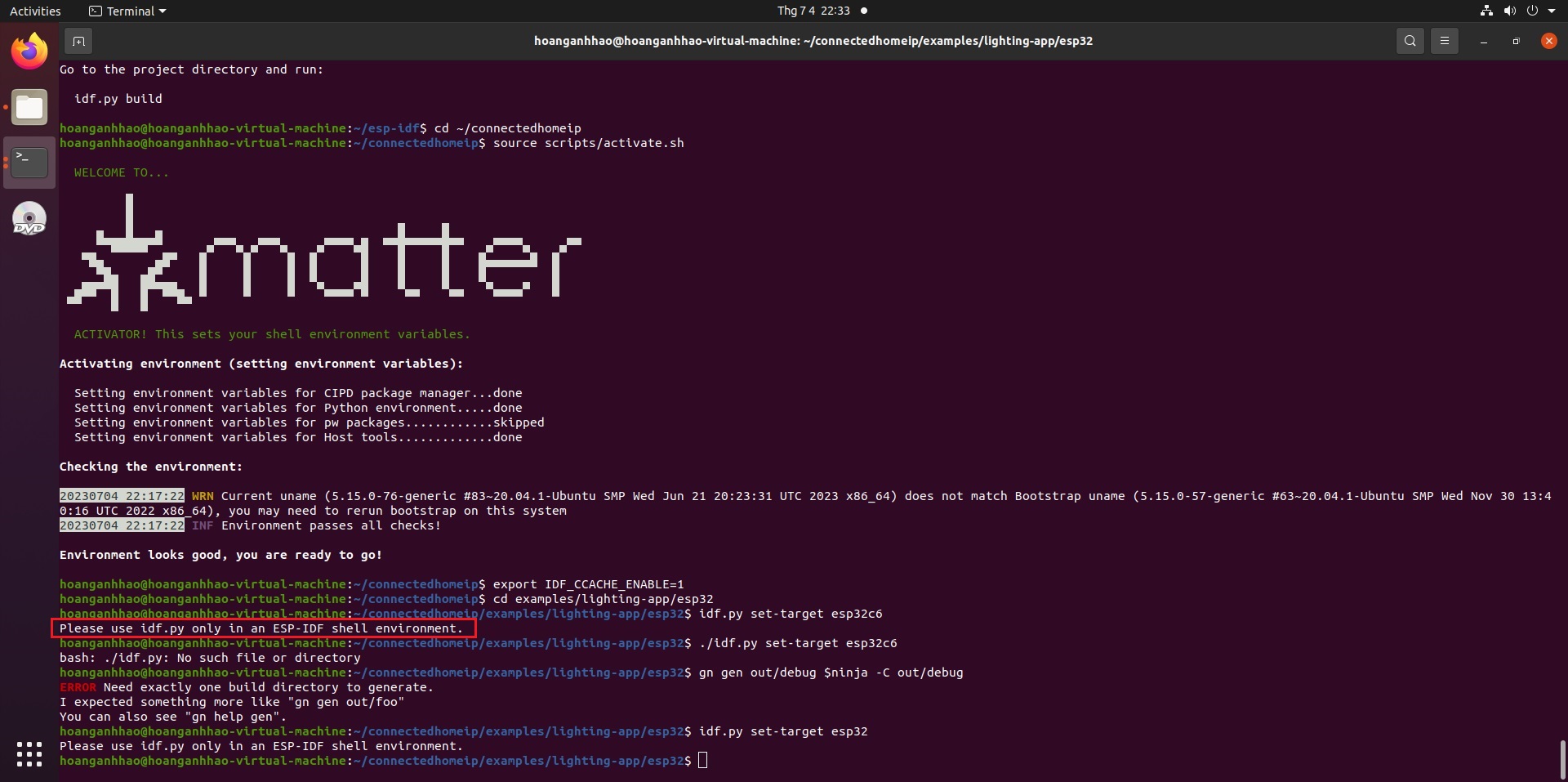The width and height of the screenshot is (1568, 782).
Task: Open the volume indicator
Action: (x=1509, y=11)
